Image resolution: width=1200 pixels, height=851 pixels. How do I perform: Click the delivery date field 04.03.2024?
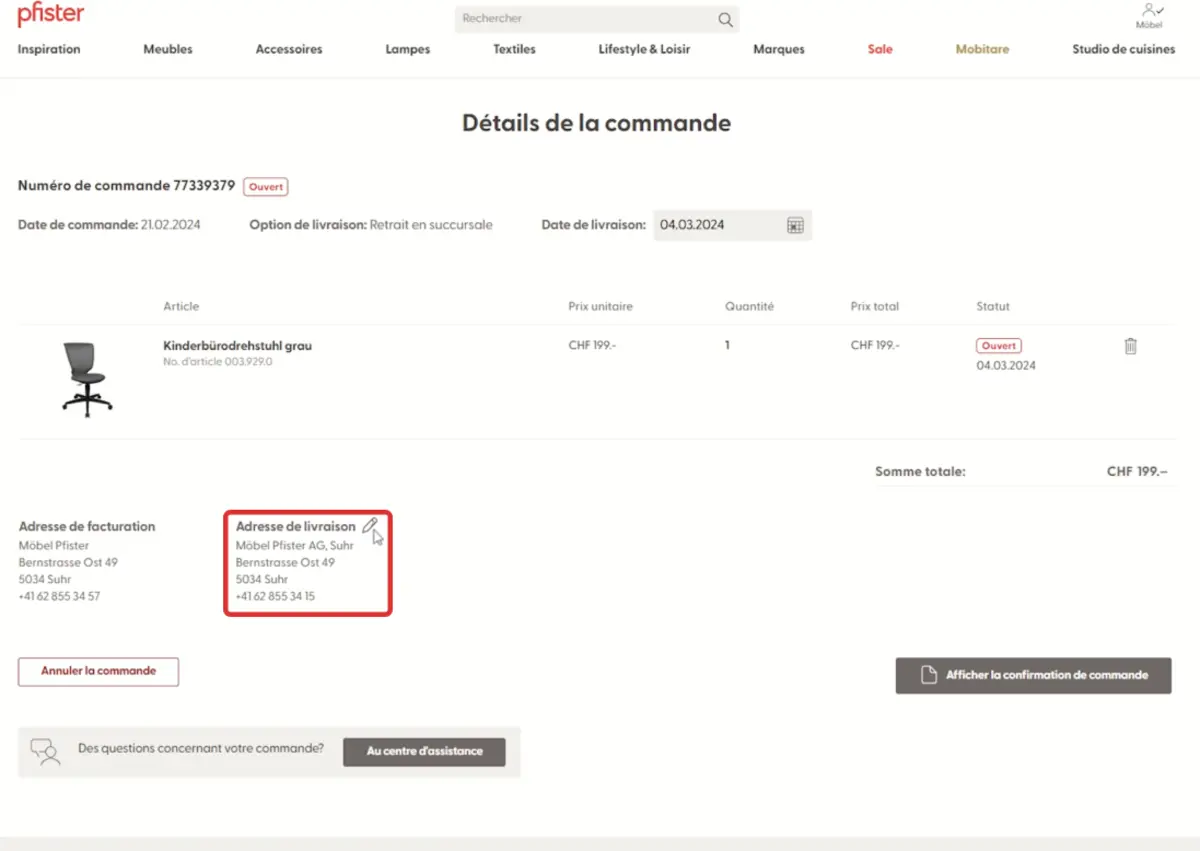(x=715, y=225)
